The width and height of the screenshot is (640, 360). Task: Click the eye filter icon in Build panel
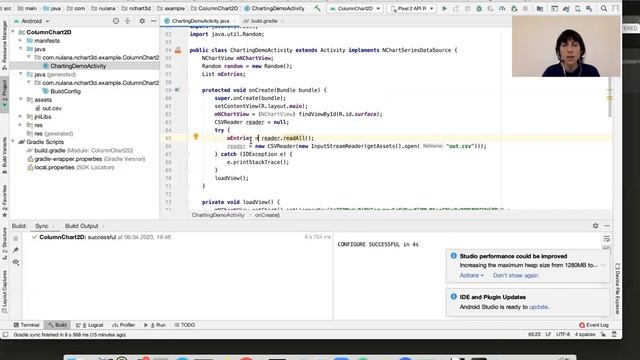point(16,262)
